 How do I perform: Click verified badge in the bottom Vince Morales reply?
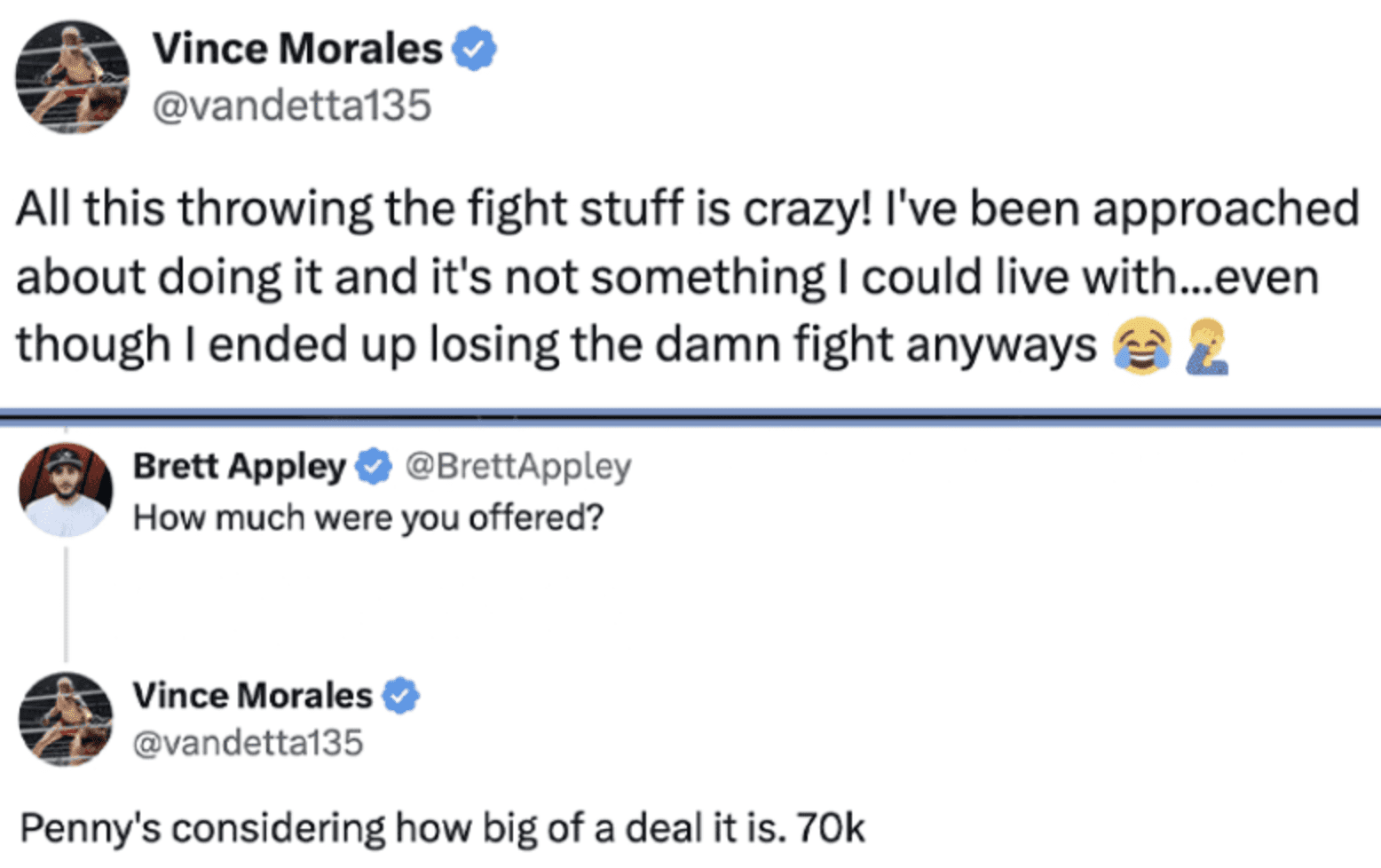coord(401,696)
